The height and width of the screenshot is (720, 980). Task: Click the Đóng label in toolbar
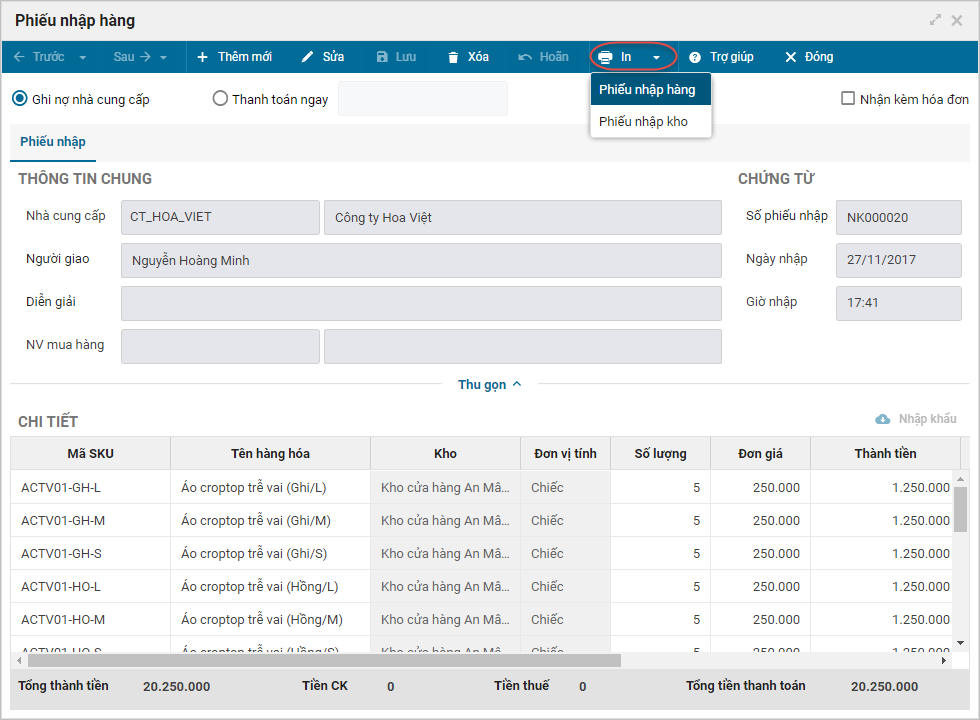(x=819, y=57)
